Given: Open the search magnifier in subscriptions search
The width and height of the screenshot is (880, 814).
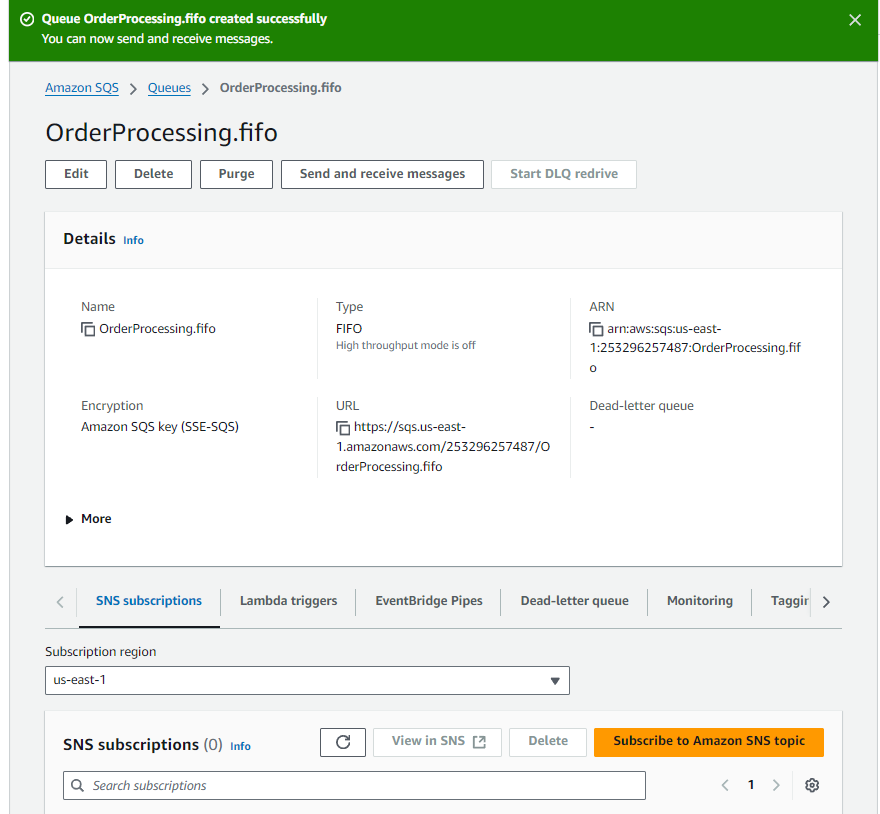Looking at the screenshot, I should point(77,785).
